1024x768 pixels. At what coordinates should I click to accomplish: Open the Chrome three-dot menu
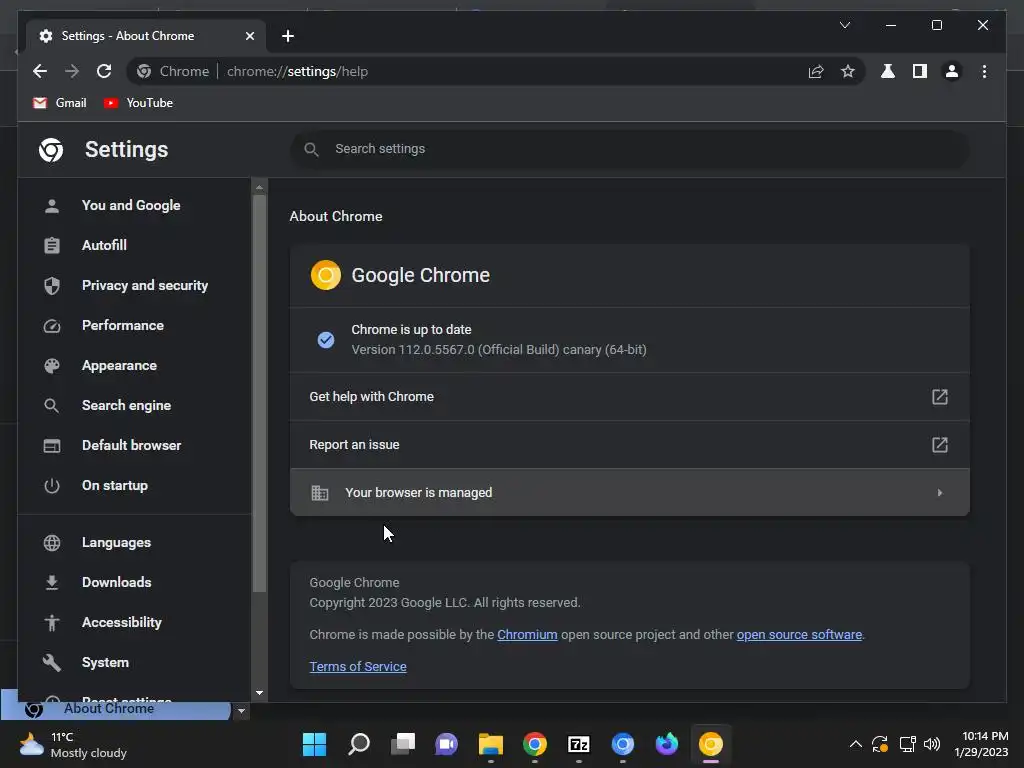(984, 71)
